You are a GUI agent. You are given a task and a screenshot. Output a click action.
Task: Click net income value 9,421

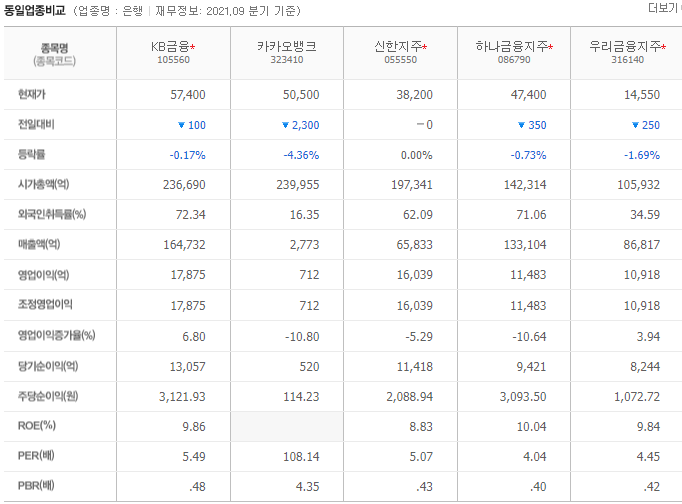click(531, 367)
